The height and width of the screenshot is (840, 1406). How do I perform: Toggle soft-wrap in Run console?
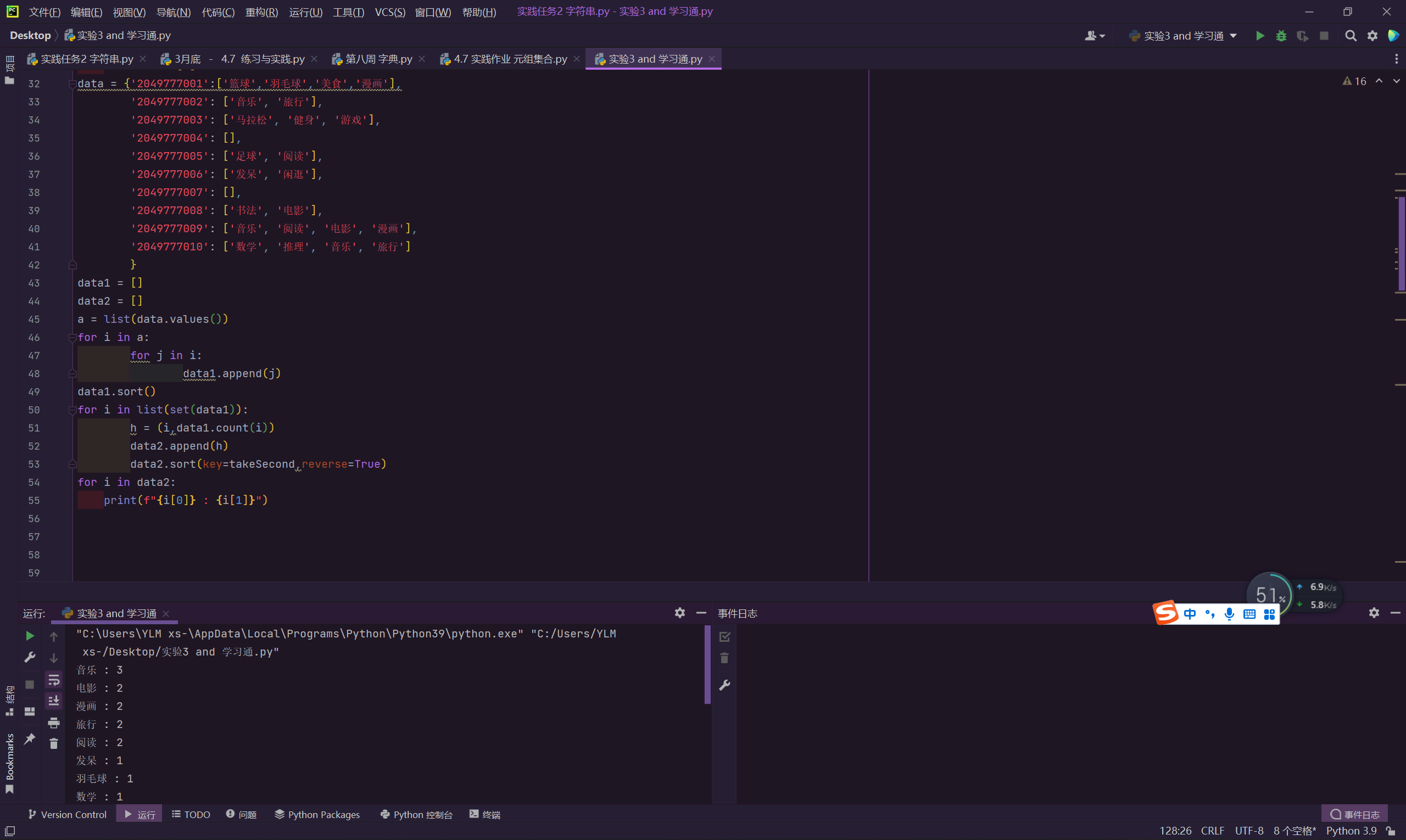click(x=54, y=680)
